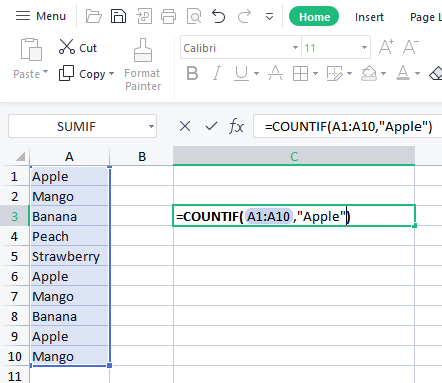Click in the formula bar COUNTIF text
Viewport: 442px width, 383px height.
pyautogui.click(x=348, y=126)
